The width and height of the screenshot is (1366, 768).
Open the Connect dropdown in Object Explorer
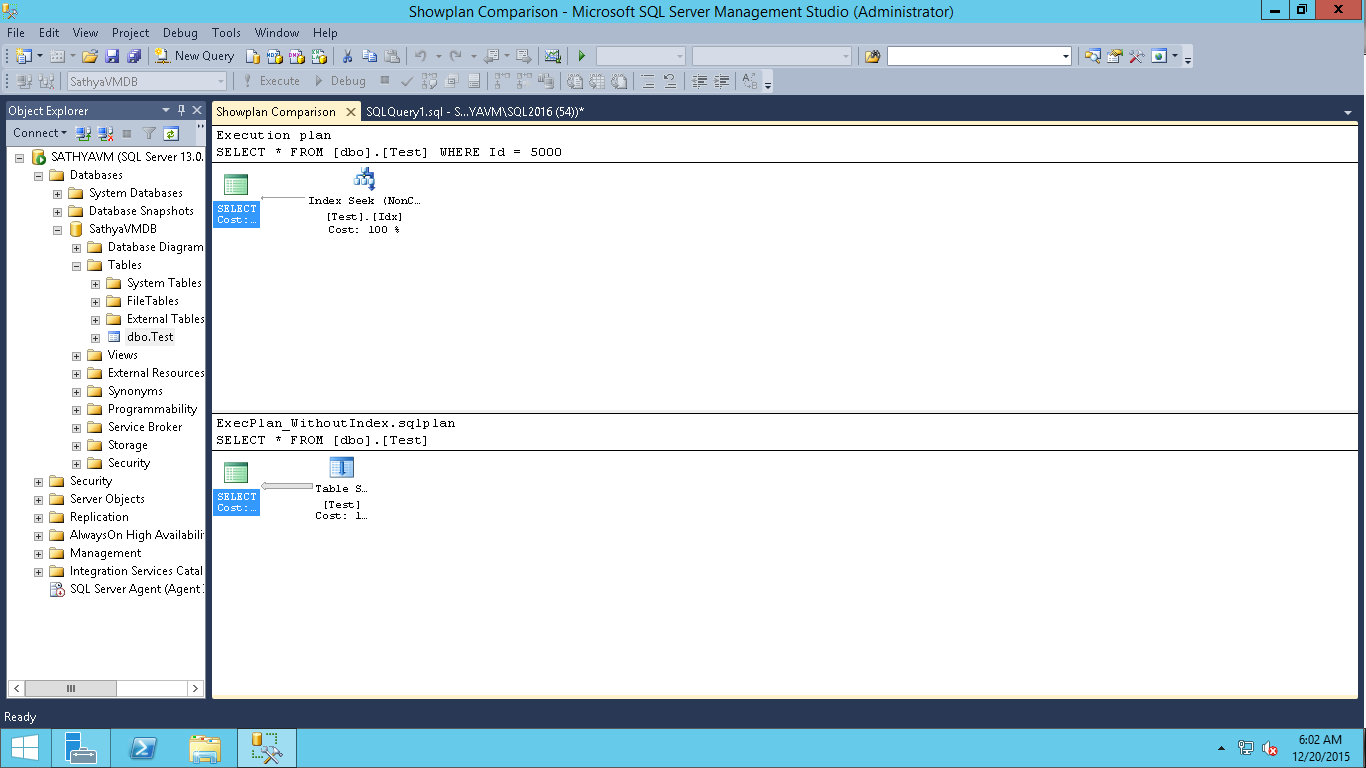40,133
